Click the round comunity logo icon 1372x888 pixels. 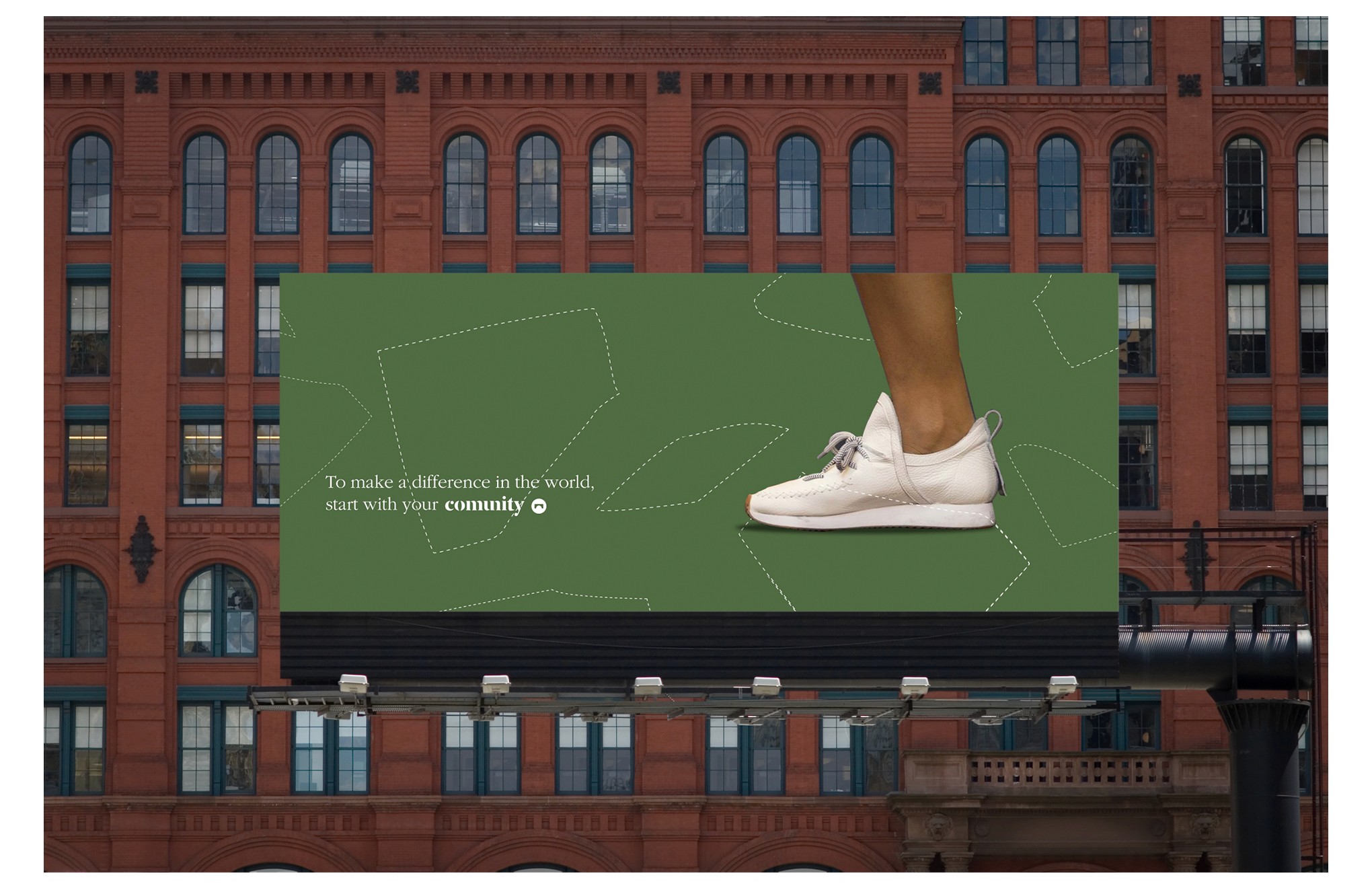click(539, 506)
